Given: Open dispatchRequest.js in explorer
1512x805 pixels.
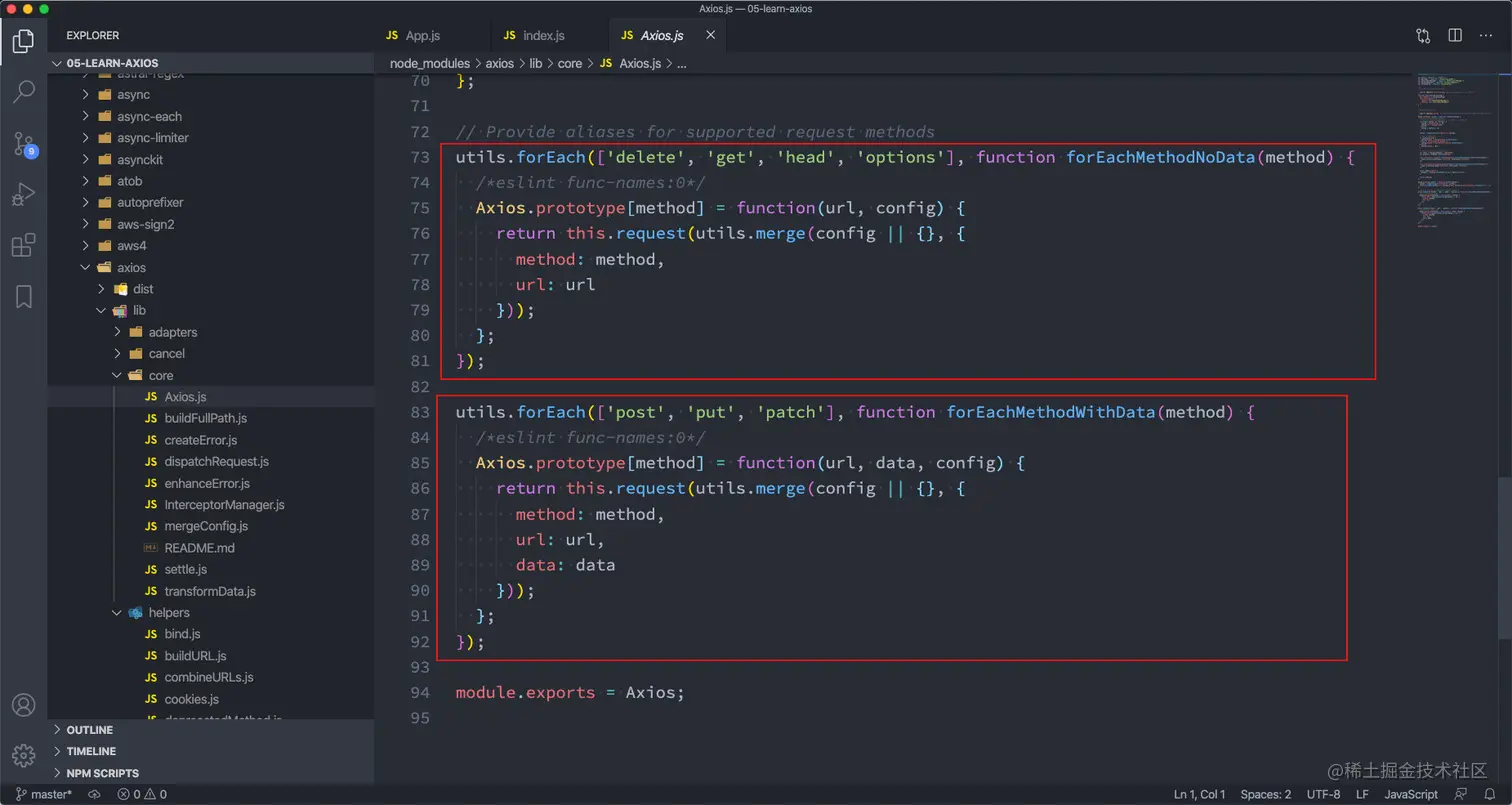Looking at the screenshot, I should [211, 462].
